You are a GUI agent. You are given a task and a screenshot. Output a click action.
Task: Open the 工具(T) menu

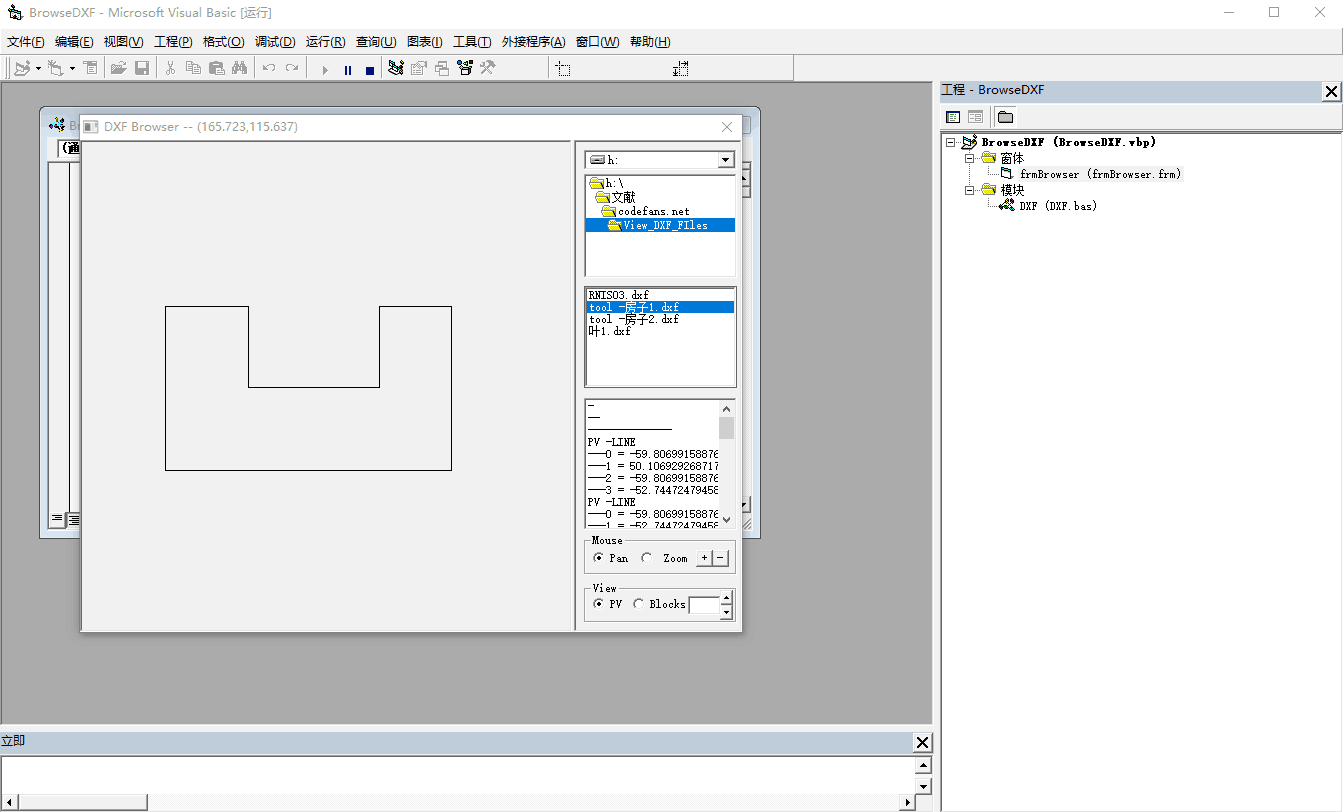(472, 42)
